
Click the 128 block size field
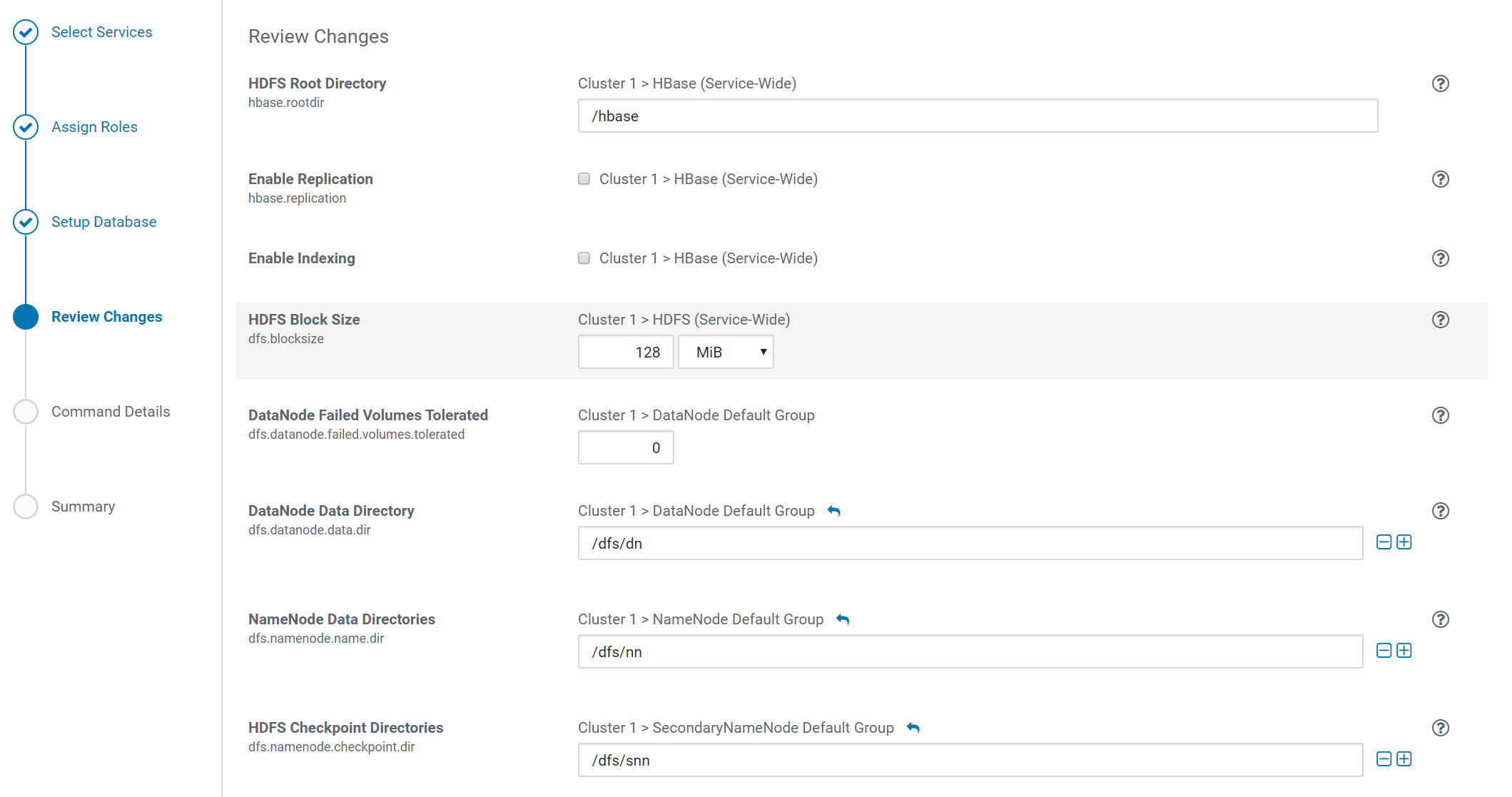point(626,352)
